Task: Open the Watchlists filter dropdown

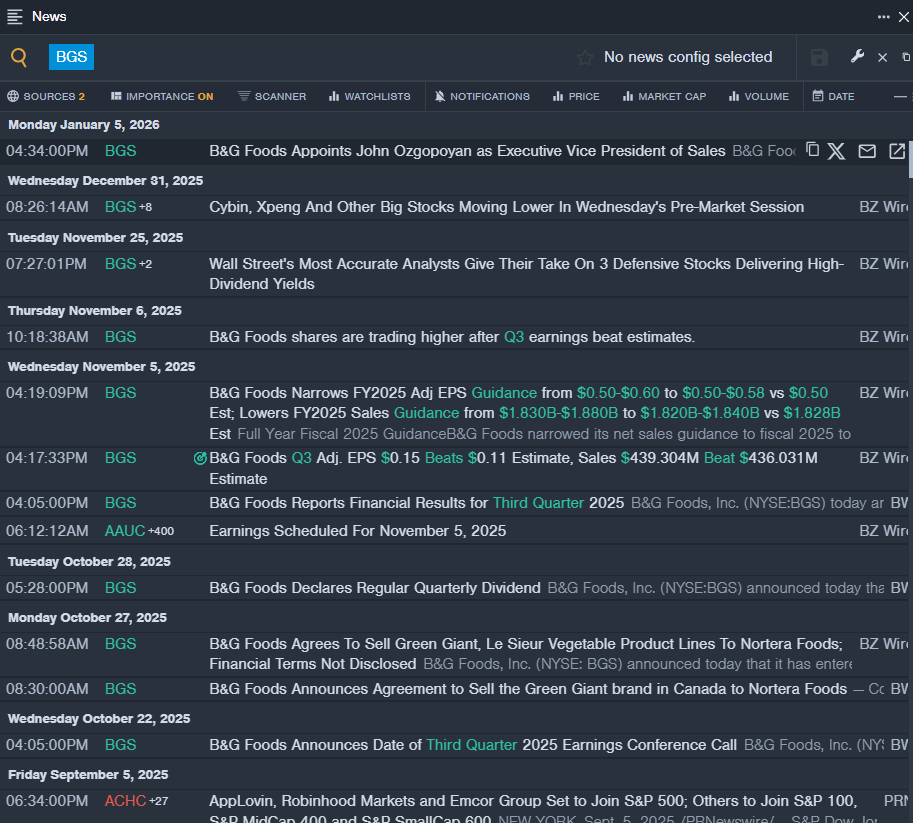Action: (x=369, y=97)
